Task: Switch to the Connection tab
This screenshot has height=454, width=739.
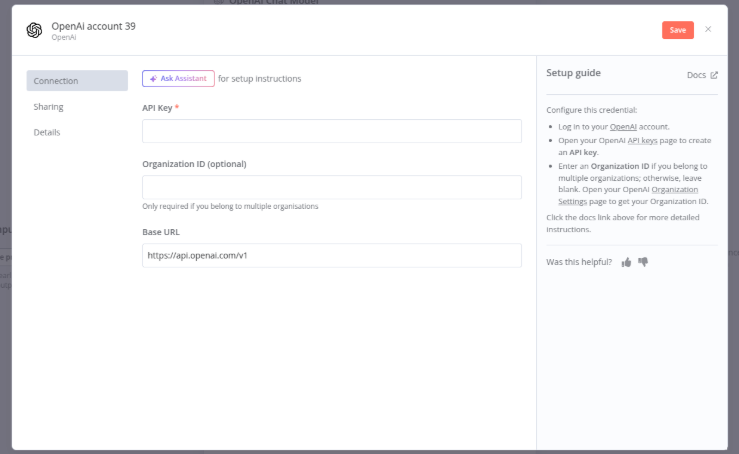Action: [77, 81]
